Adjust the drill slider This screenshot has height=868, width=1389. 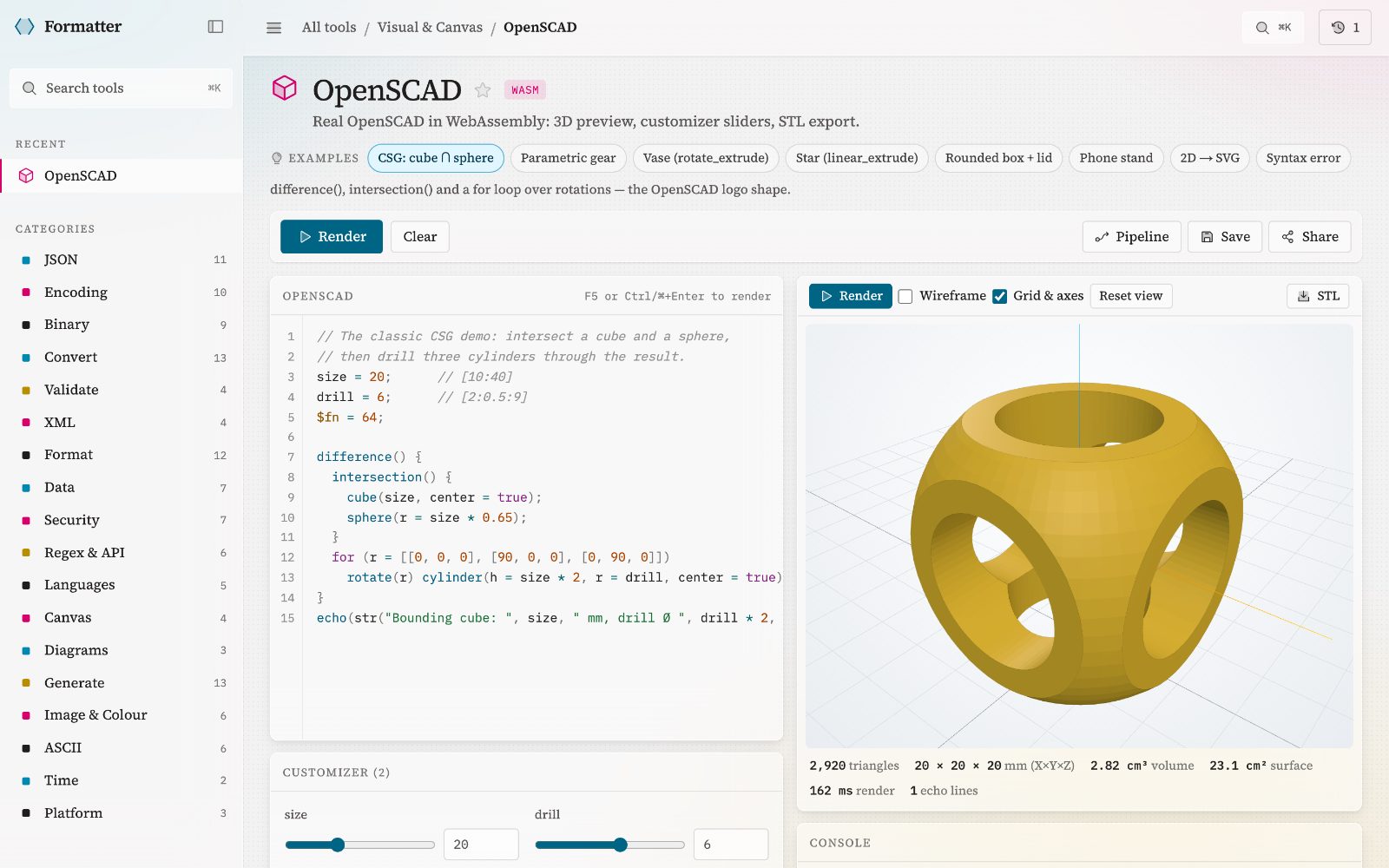tap(609, 845)
